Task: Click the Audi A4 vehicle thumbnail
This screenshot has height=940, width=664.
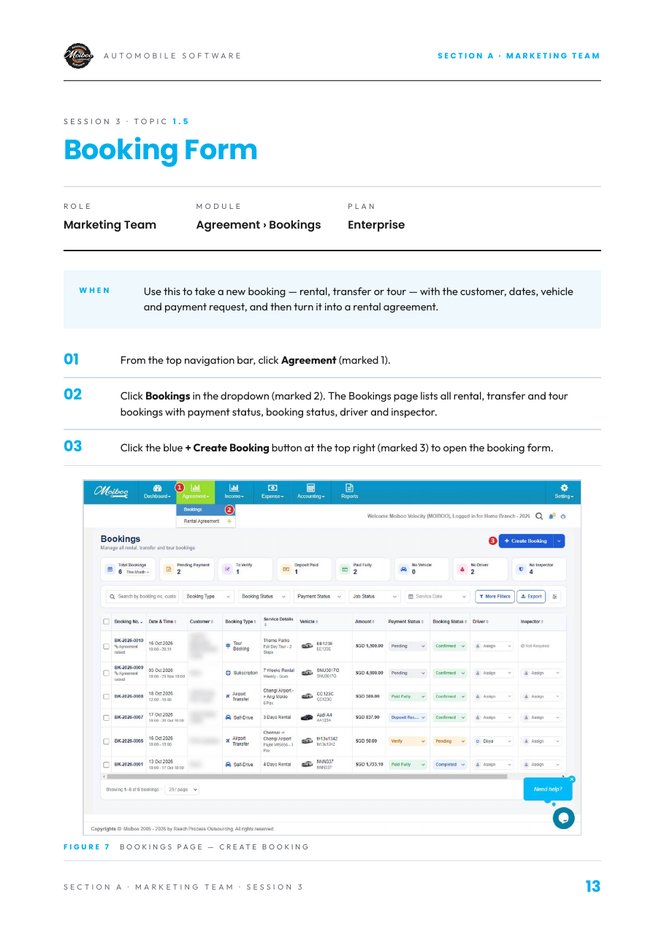Action: [306, 717]
